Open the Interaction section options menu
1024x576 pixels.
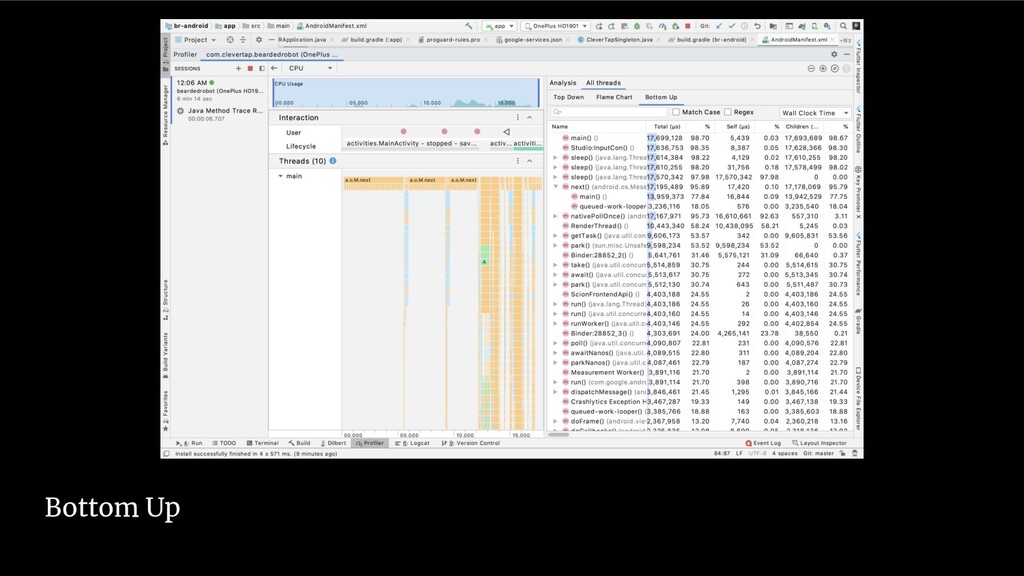click(518, 118)
